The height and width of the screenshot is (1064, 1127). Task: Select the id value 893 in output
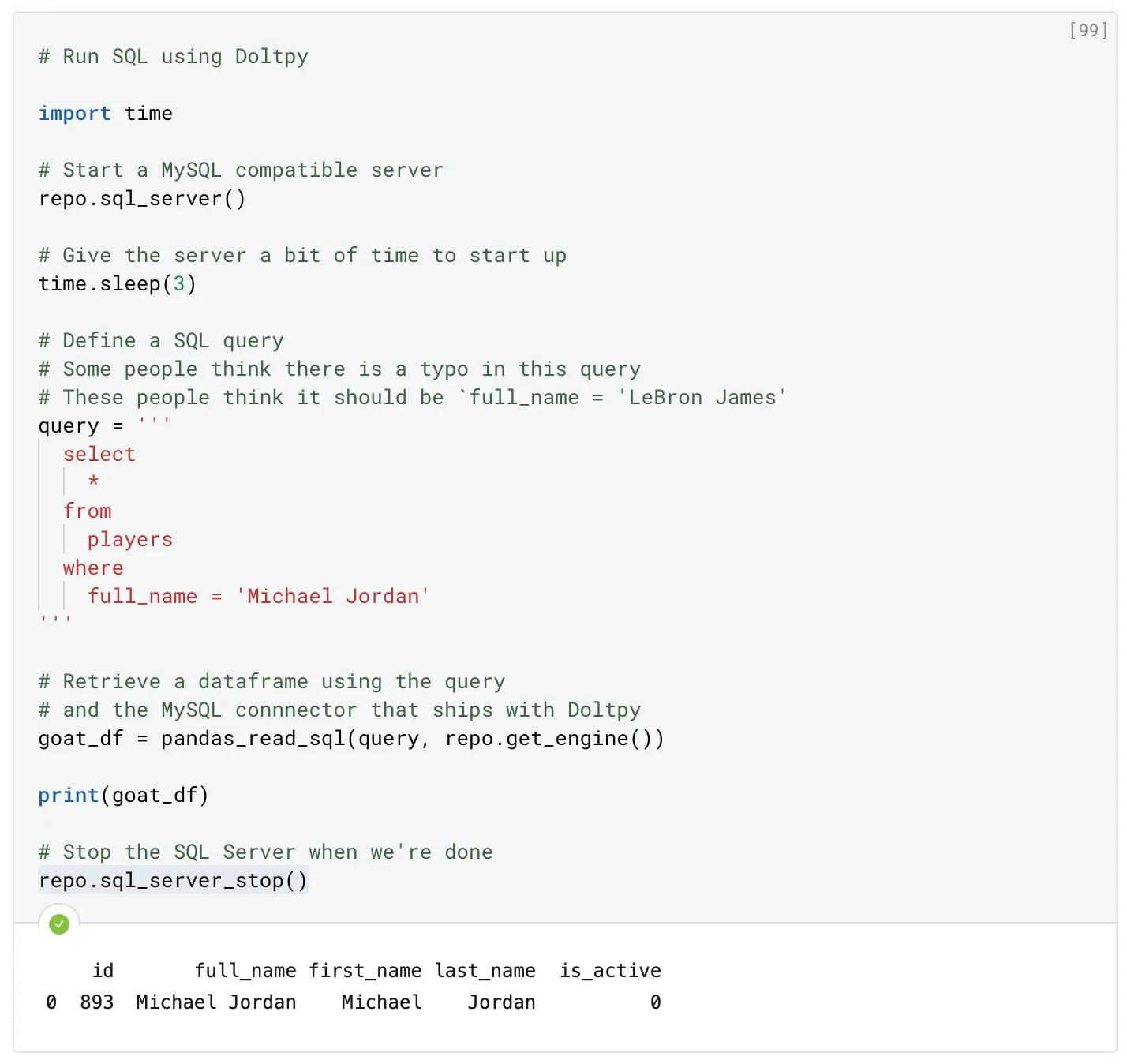tap(96, 1002)
